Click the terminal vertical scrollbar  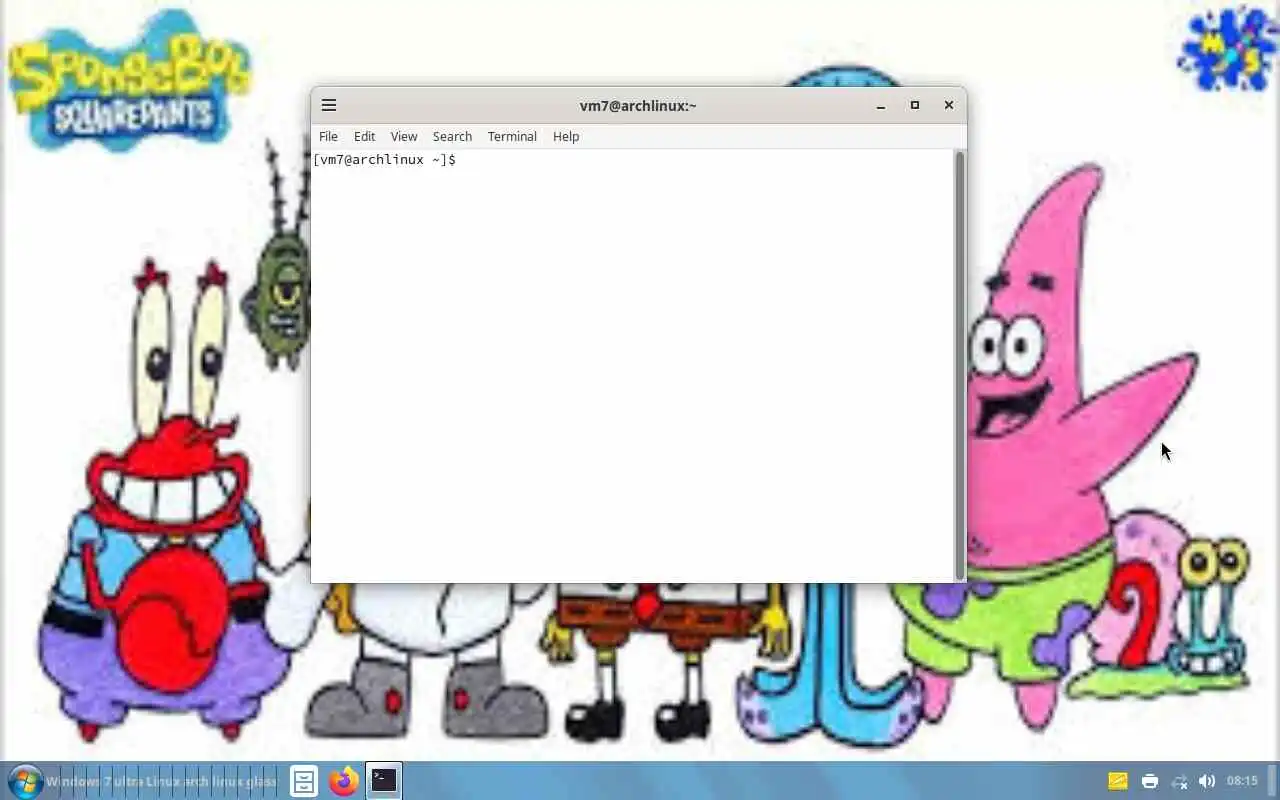(x=960, y=365)
